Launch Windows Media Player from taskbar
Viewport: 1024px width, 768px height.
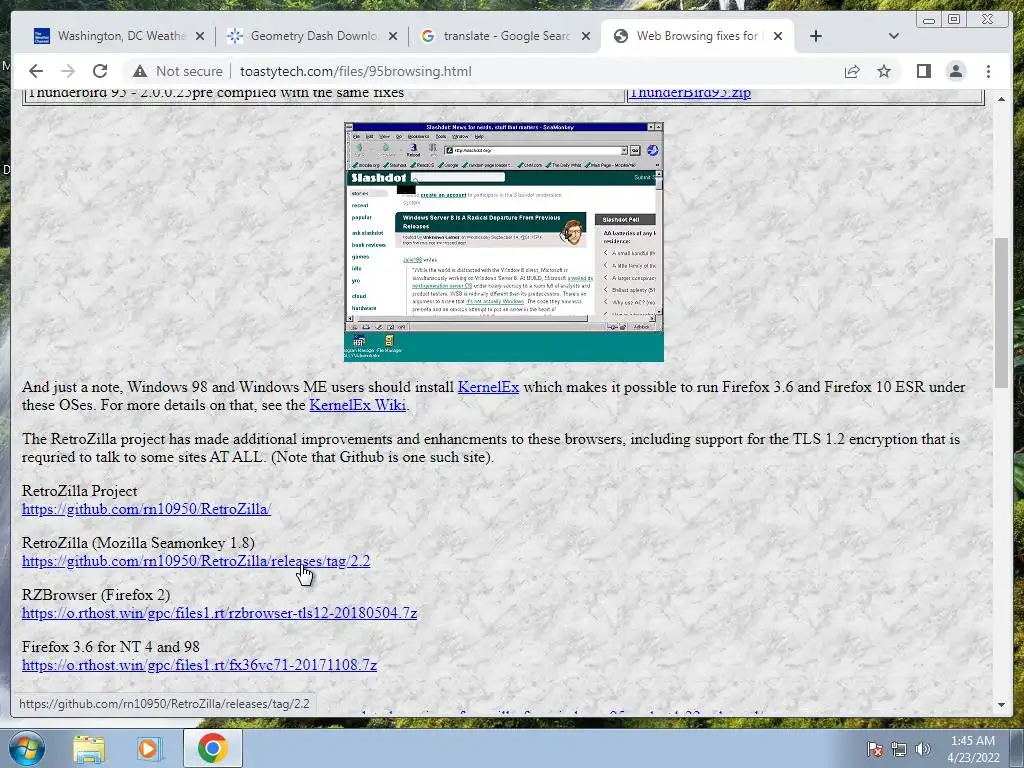pos(149,748)
